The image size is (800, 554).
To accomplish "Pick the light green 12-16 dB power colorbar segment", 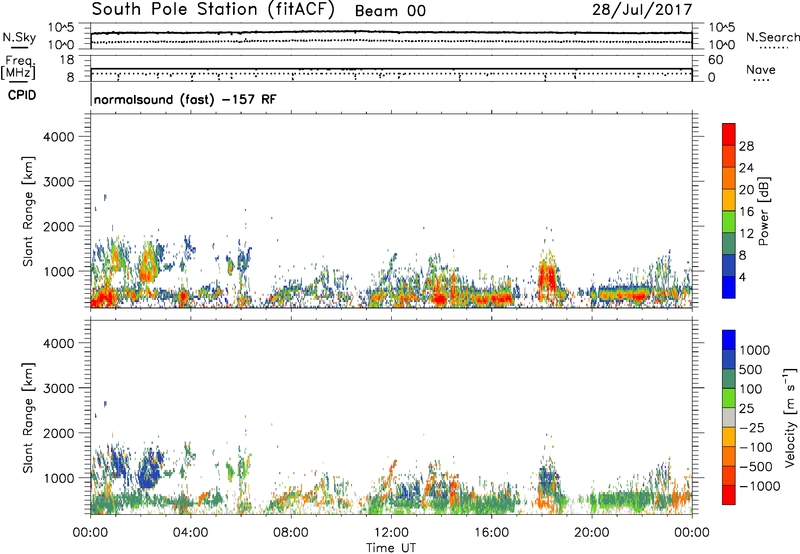I will (729, 222).
